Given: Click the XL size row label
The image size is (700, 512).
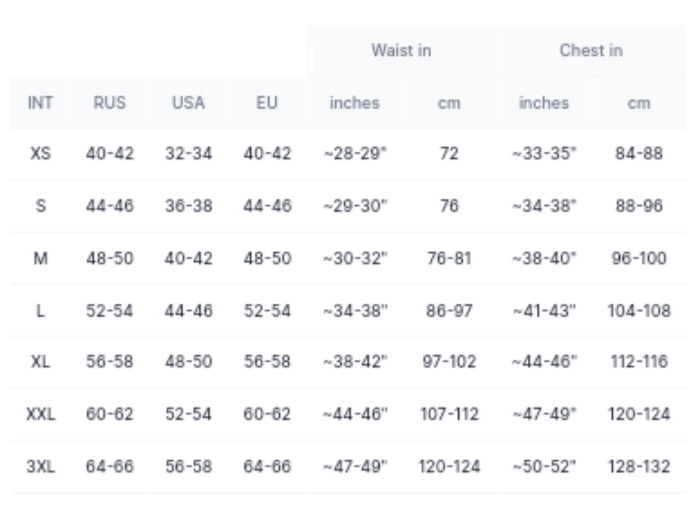Looking at the screenshot, I should 40,362.
